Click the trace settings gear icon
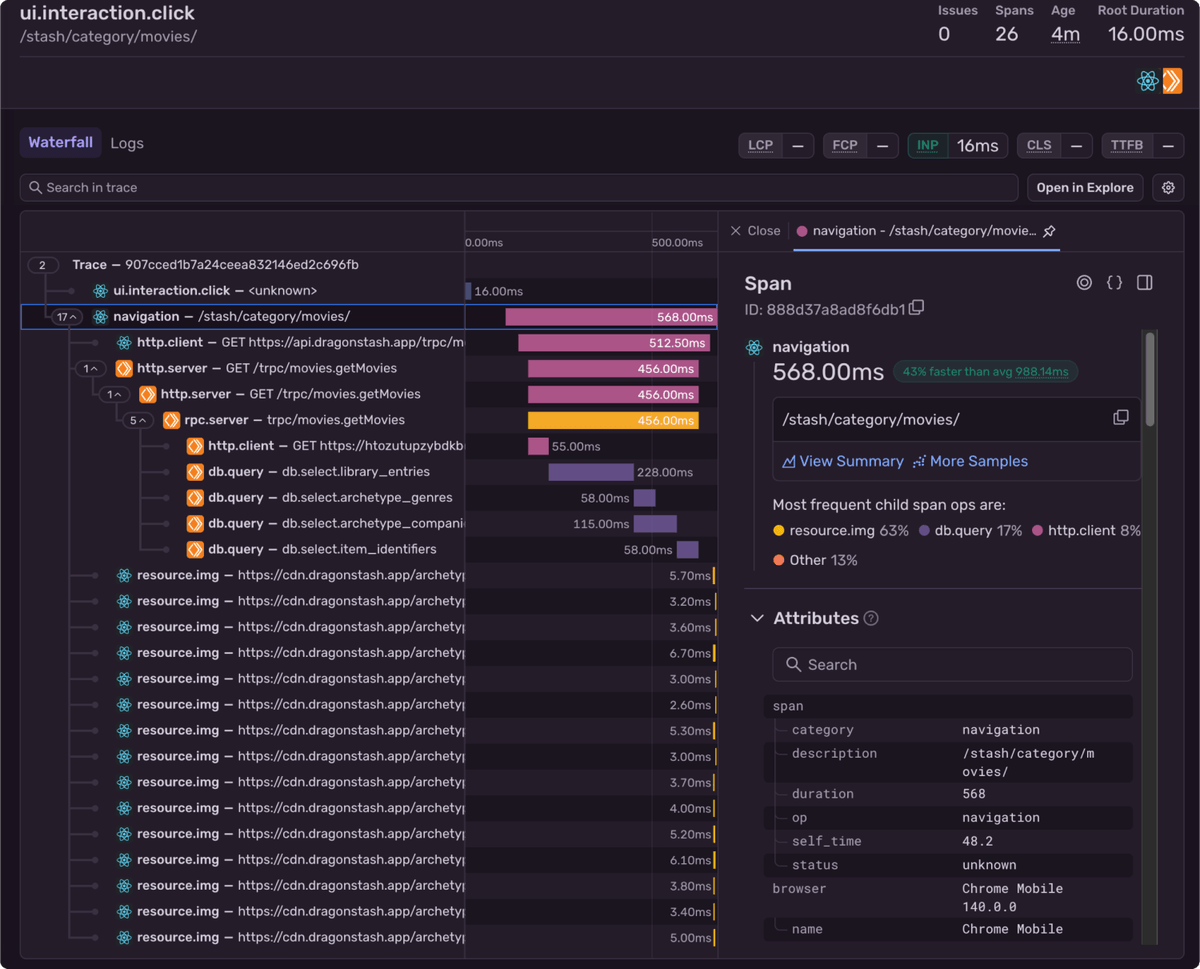1200x969 pixels. (x=1168, y=188)
